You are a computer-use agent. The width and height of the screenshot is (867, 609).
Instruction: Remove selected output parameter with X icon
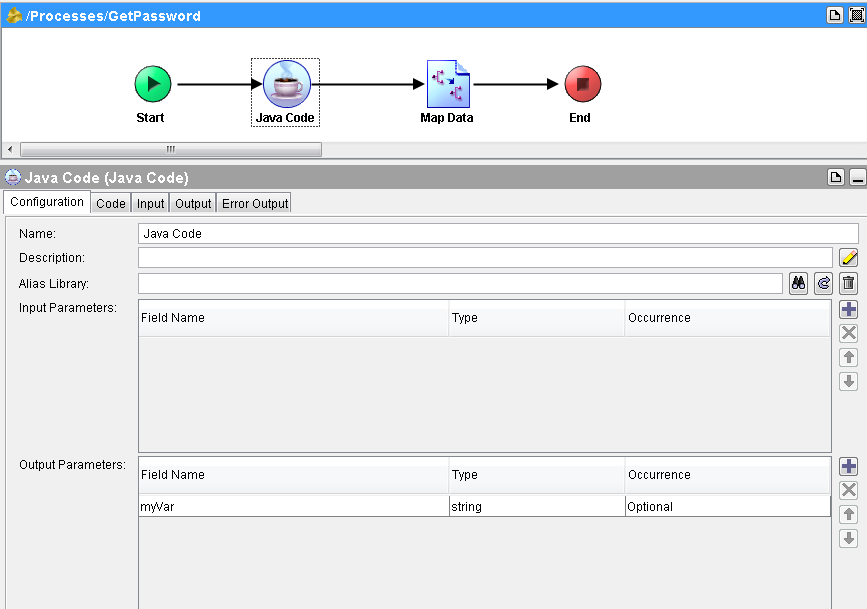pos(848,490)
